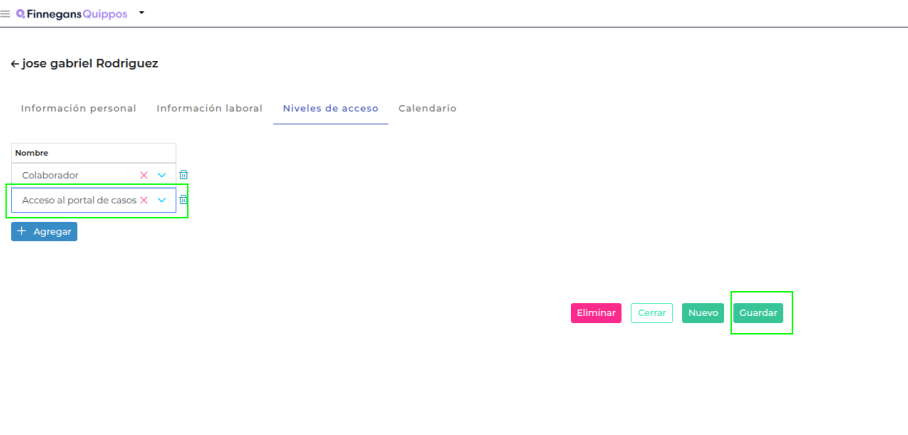
Task: Expand the caret next to the Quippos logo
Action: tap(141, 13)
